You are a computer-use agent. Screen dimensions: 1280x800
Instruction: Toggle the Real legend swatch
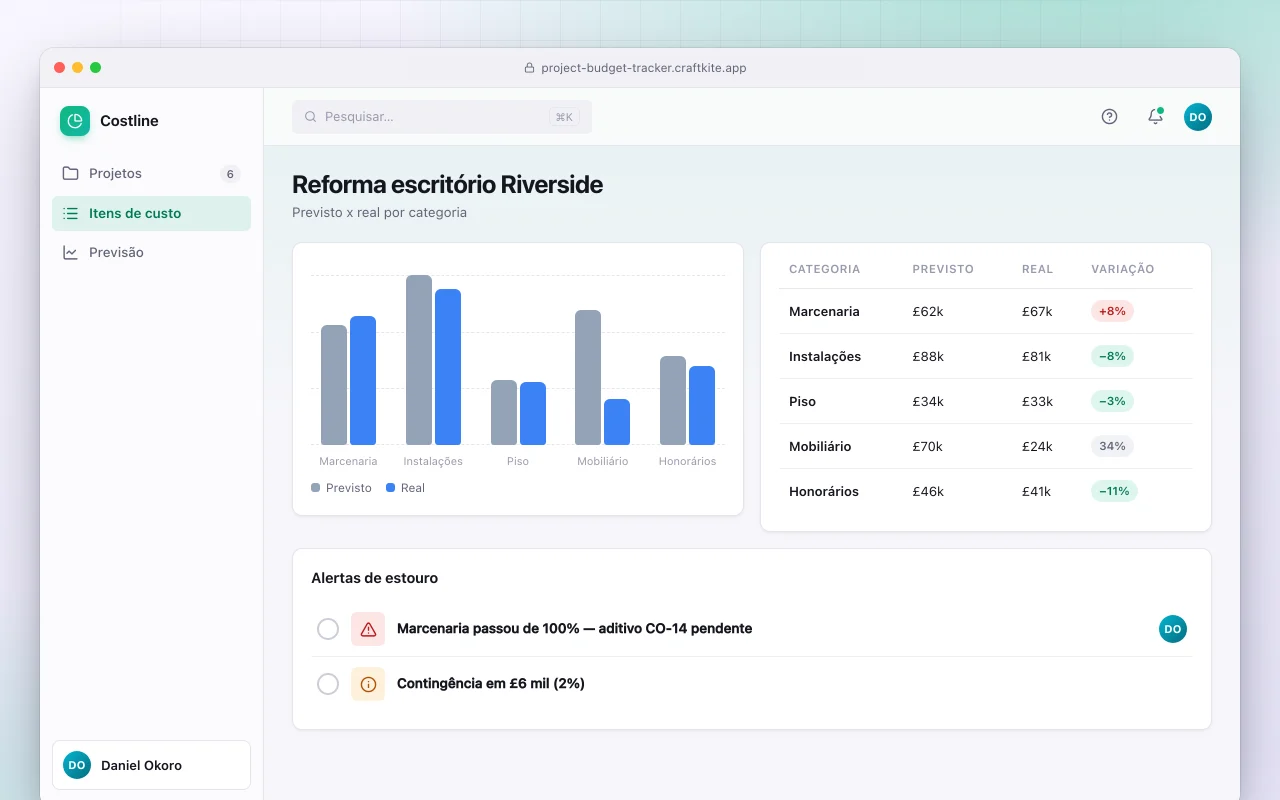coord(391,488)
